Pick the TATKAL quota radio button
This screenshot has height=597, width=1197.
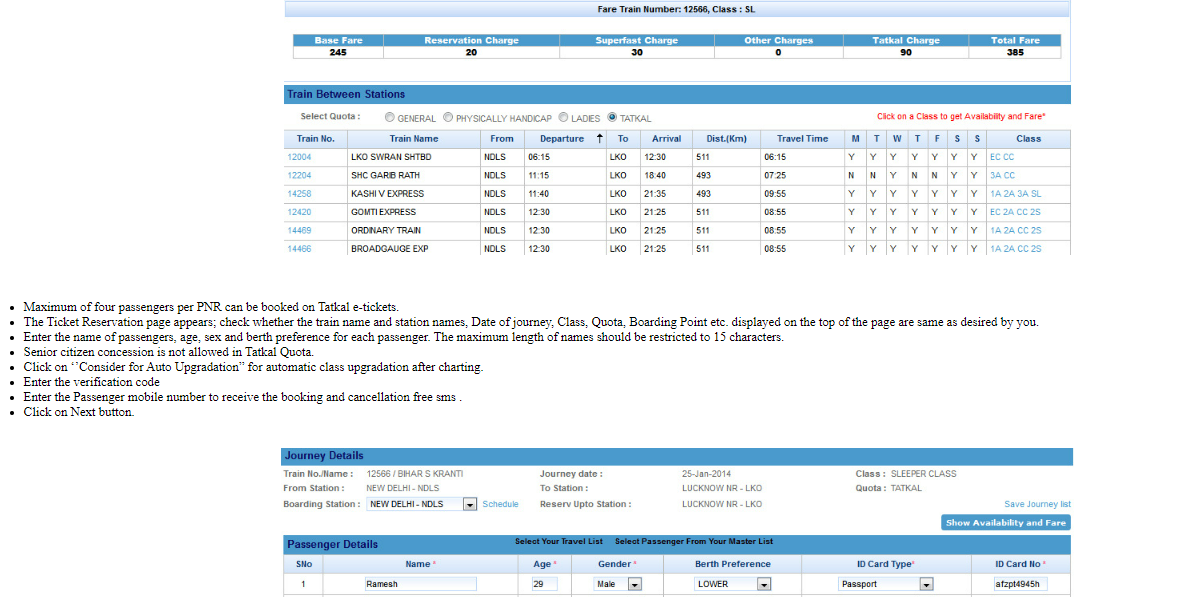[x=612, y=118]
